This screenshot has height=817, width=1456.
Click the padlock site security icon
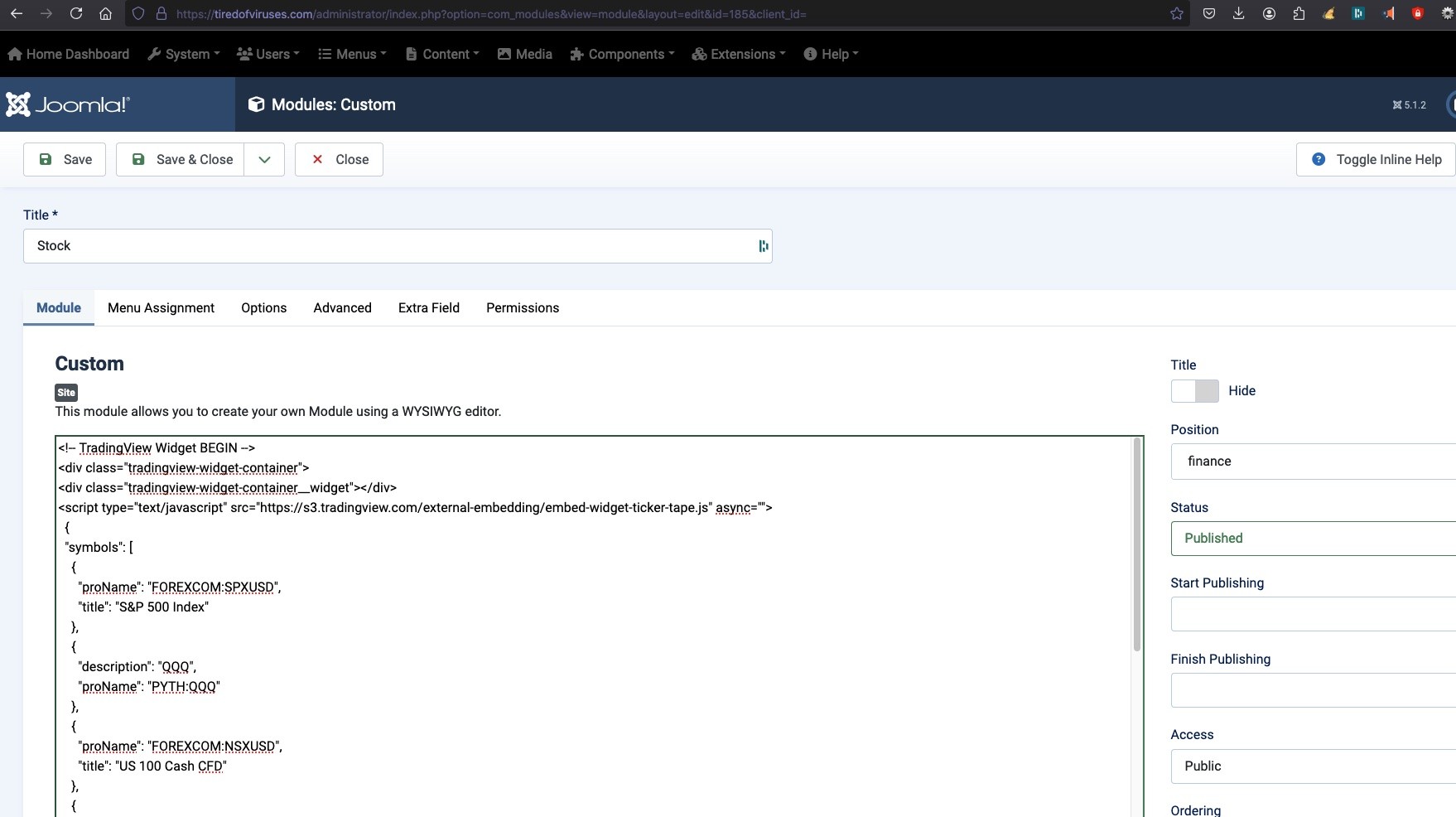[162, 14]
